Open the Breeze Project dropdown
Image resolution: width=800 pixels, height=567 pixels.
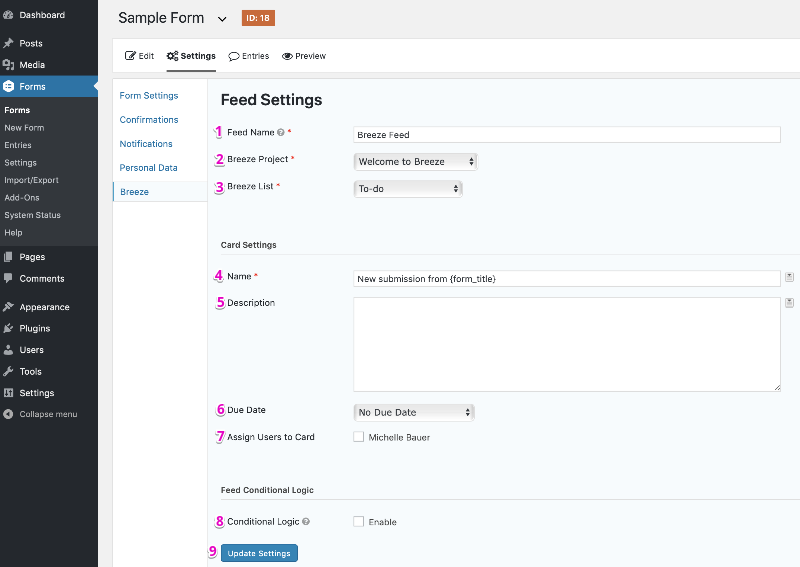[415, 162]
